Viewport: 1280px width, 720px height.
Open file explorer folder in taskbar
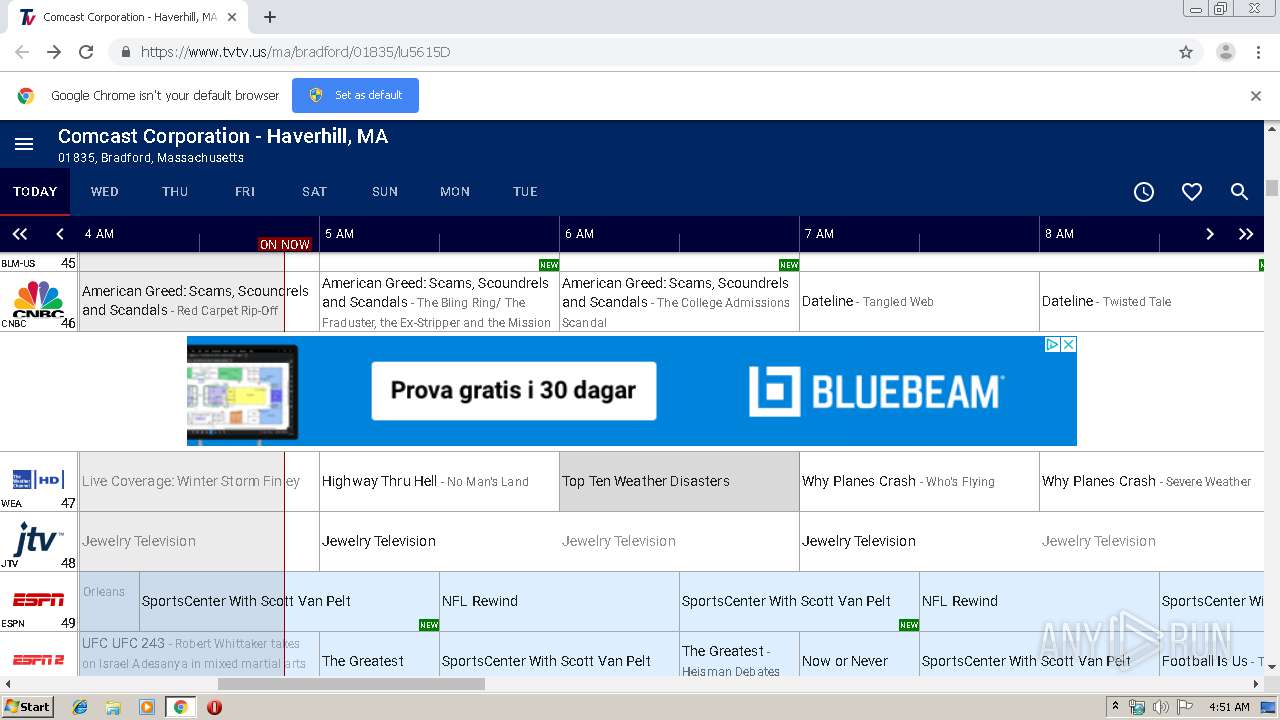(x=113, y=707)
